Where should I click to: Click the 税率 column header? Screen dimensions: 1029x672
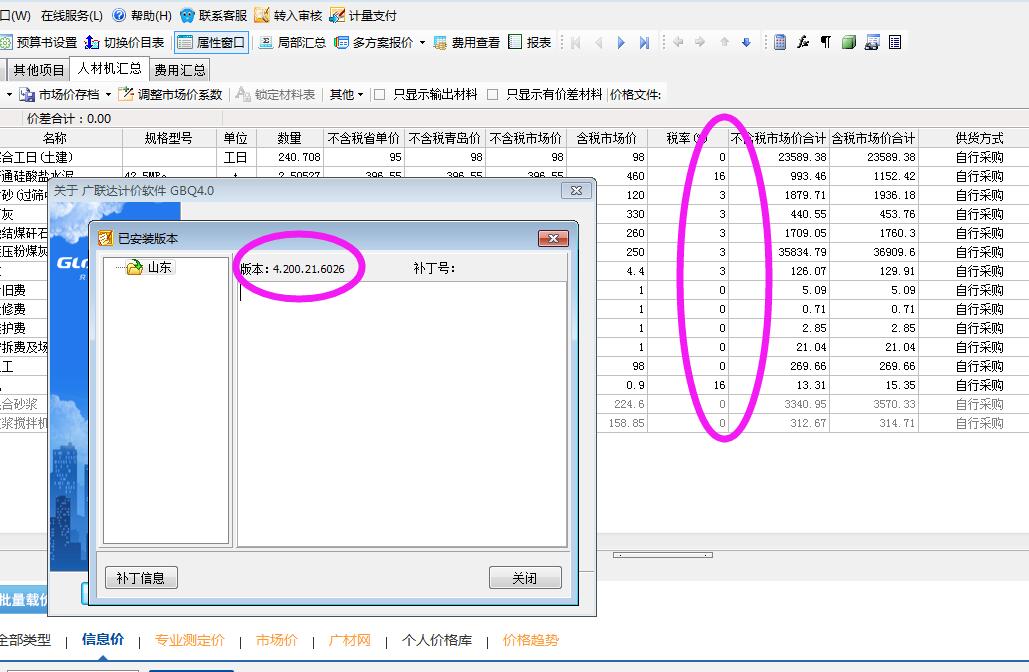pyautogui.click(x=688, y=138)
